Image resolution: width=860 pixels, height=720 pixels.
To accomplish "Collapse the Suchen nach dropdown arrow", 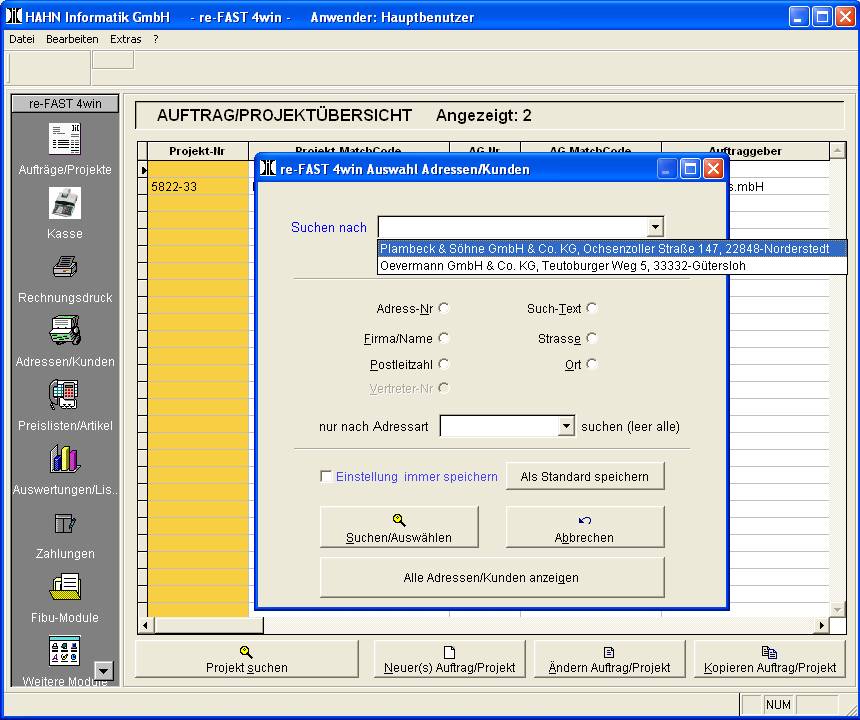I will coord(655,226).
